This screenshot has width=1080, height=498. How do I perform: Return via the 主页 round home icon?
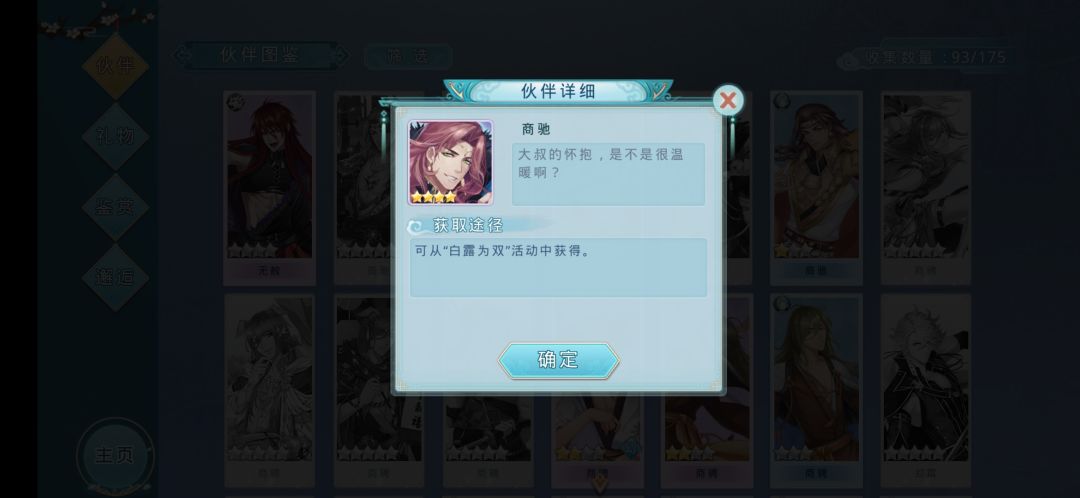click(x=114, y=455)
